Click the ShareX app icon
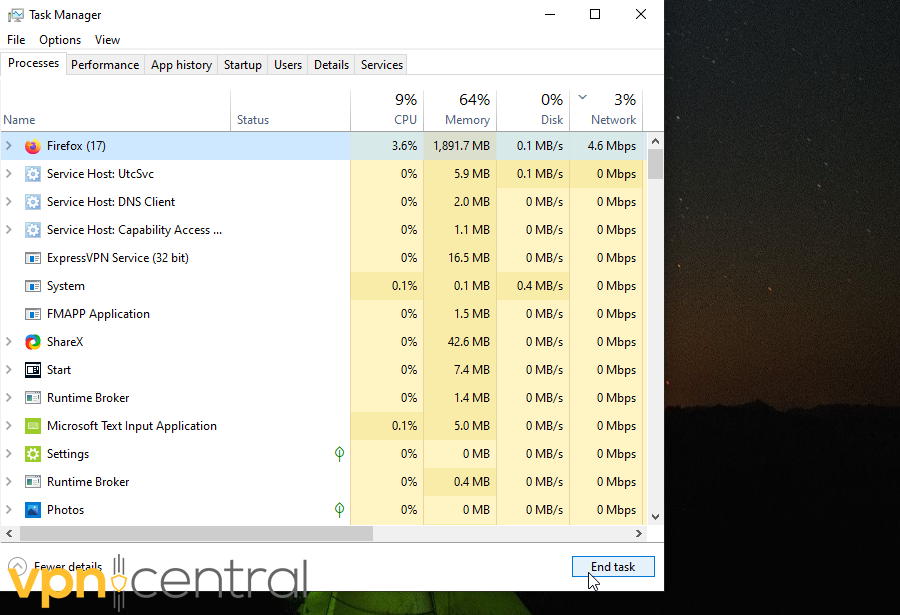The image size is (900, 615). pyautogui.click(x=33, y=342)
